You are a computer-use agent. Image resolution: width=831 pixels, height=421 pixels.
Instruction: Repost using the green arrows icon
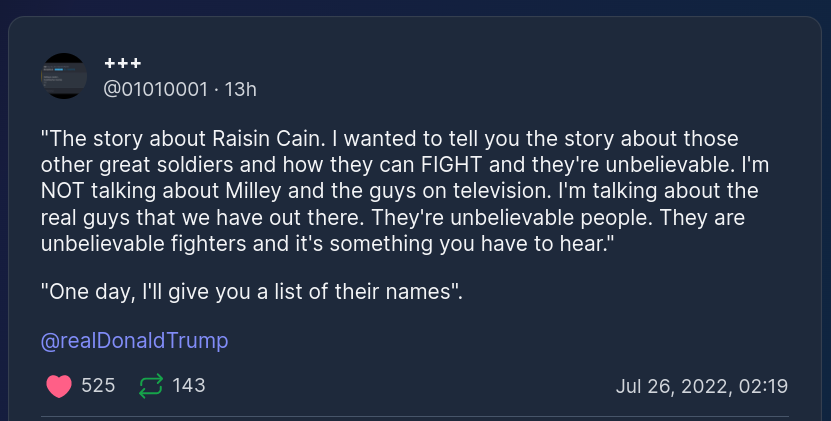(150, 386)
